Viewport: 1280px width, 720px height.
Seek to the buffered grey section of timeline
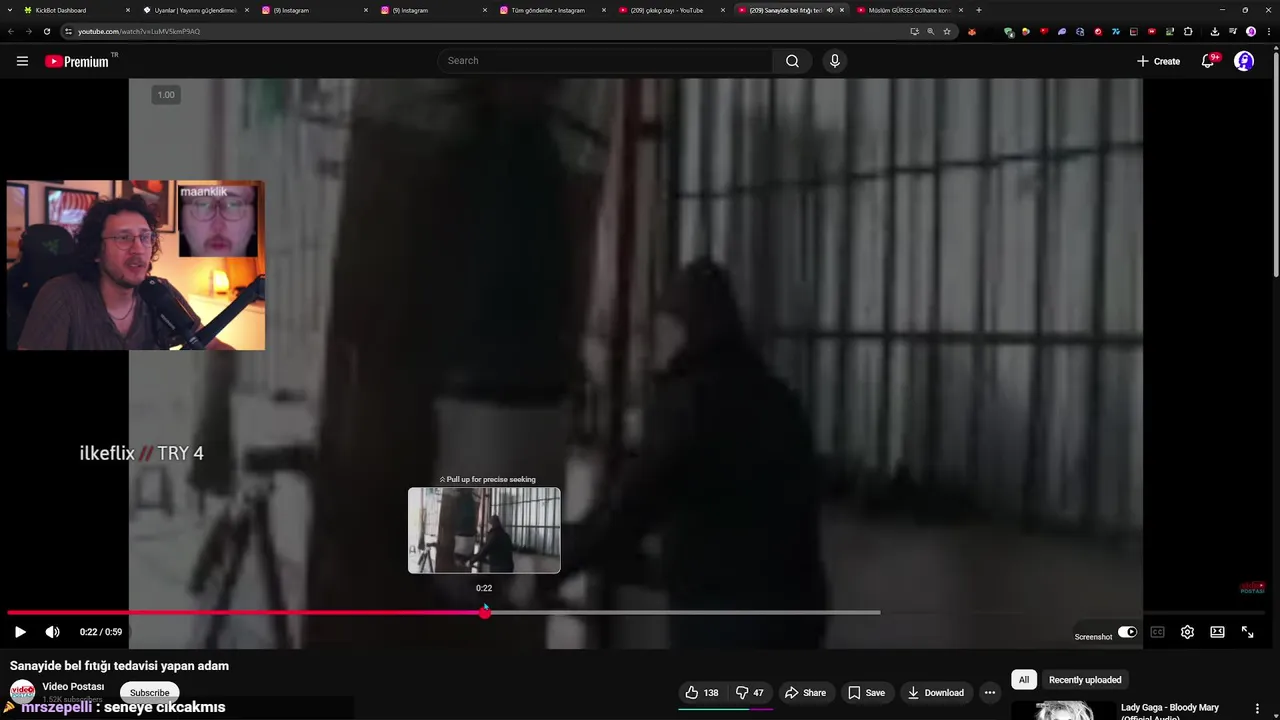685,612
